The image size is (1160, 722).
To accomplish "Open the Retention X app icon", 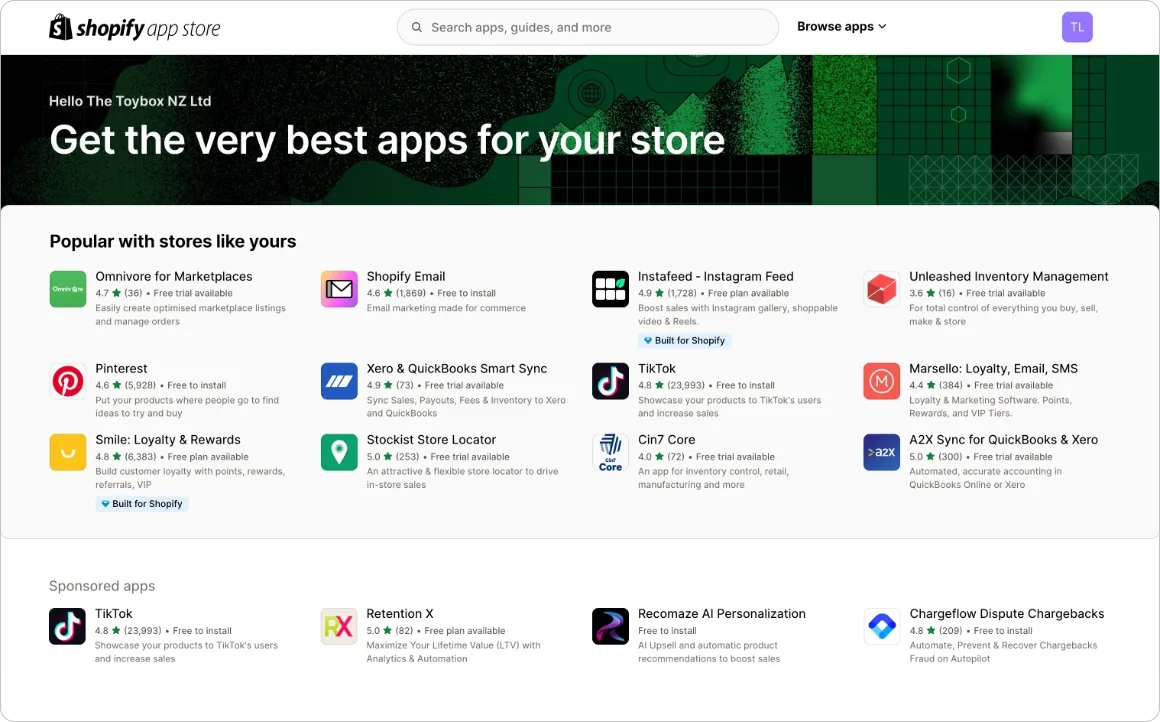I will [x=339, y=627].
